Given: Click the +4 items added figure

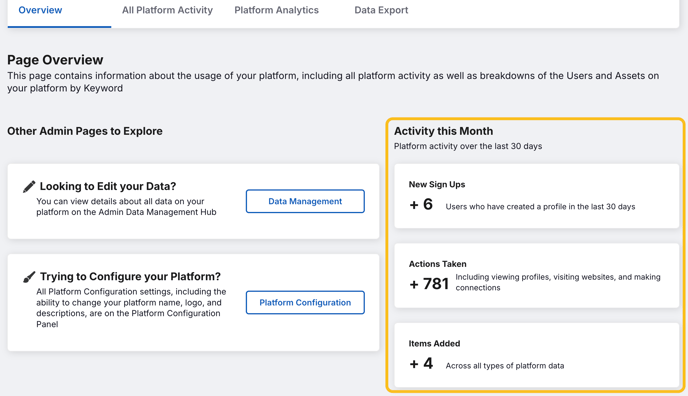Looking at the screenshot, I should [x=421, y=364].
